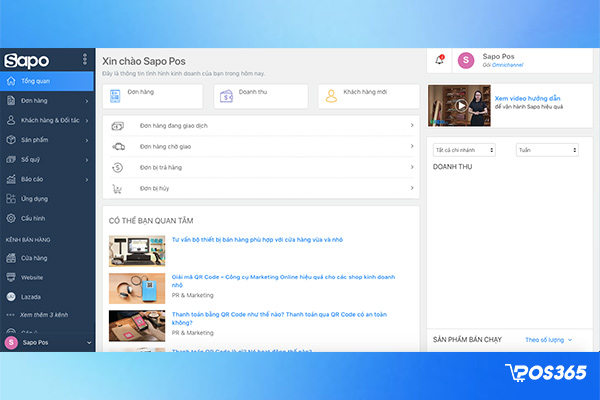Click Xem thêm 3 kênh link
The image size is (600, 400).
44,315
